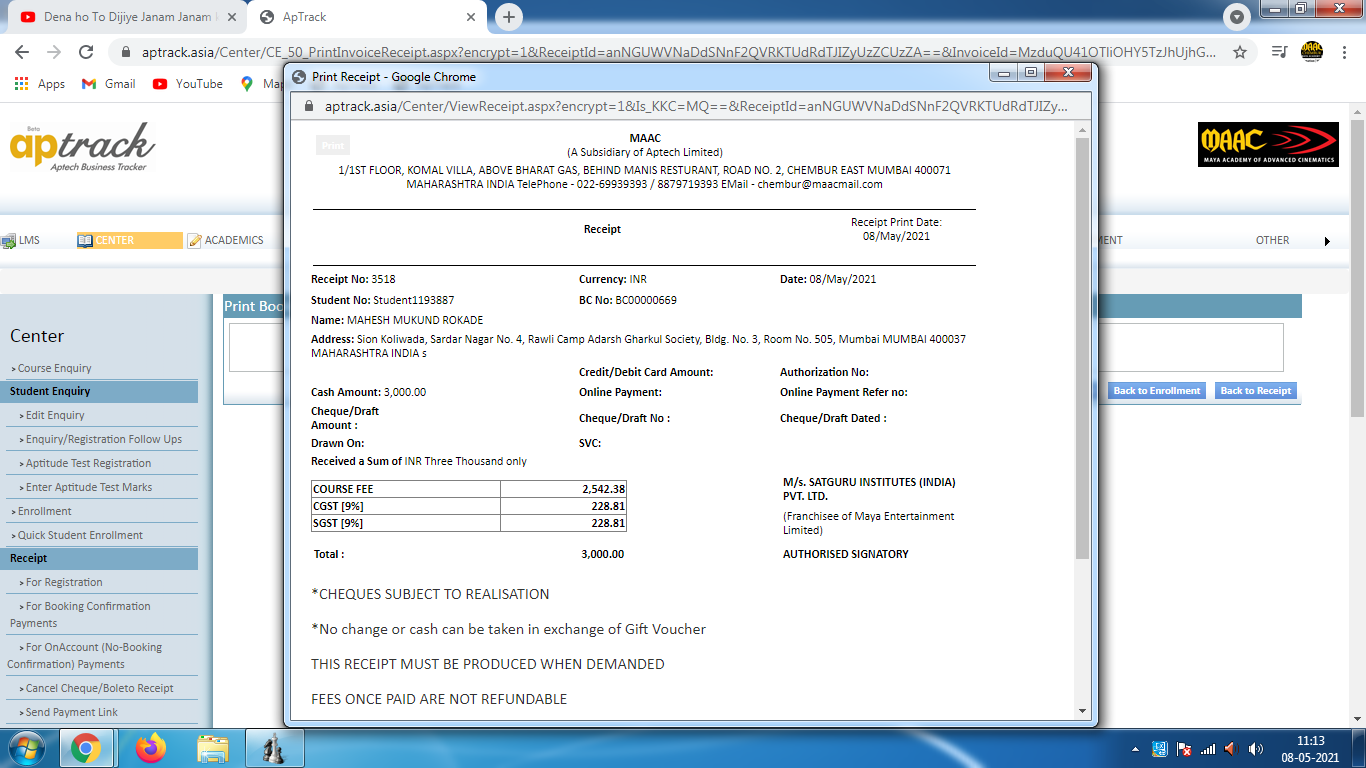
Task: Show hidden system tray icons
Action: (x=1135, y=748)
